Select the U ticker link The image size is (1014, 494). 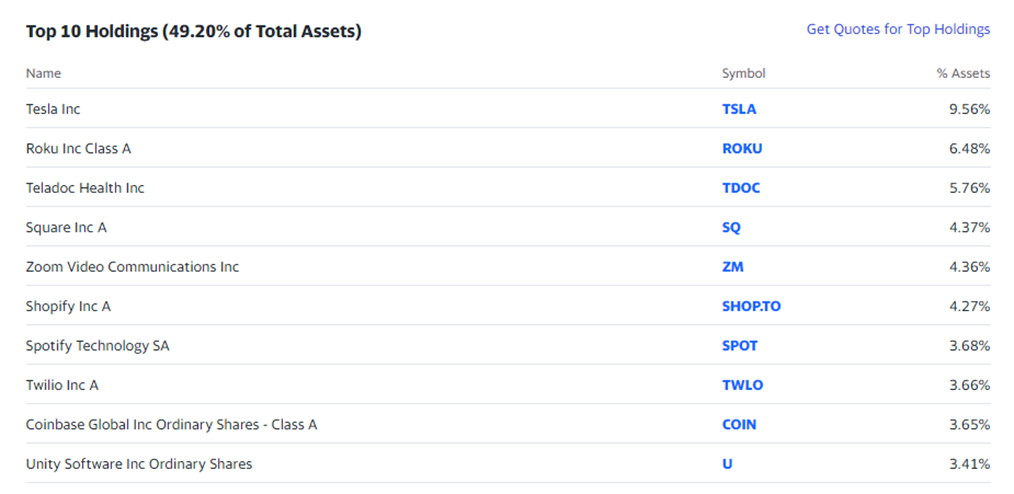728,464
